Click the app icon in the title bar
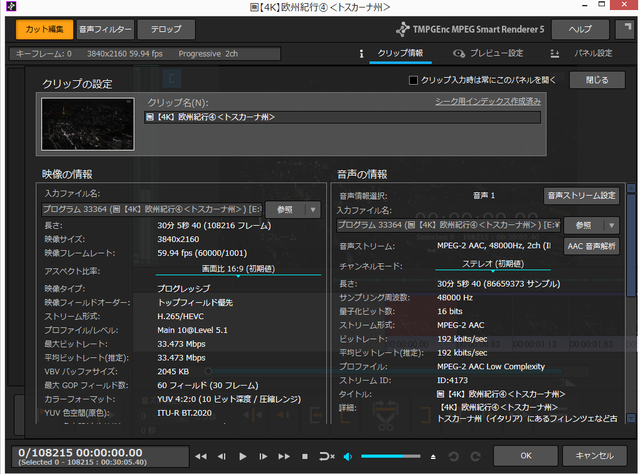The image size is (640, 474). (x=11, y=6)
